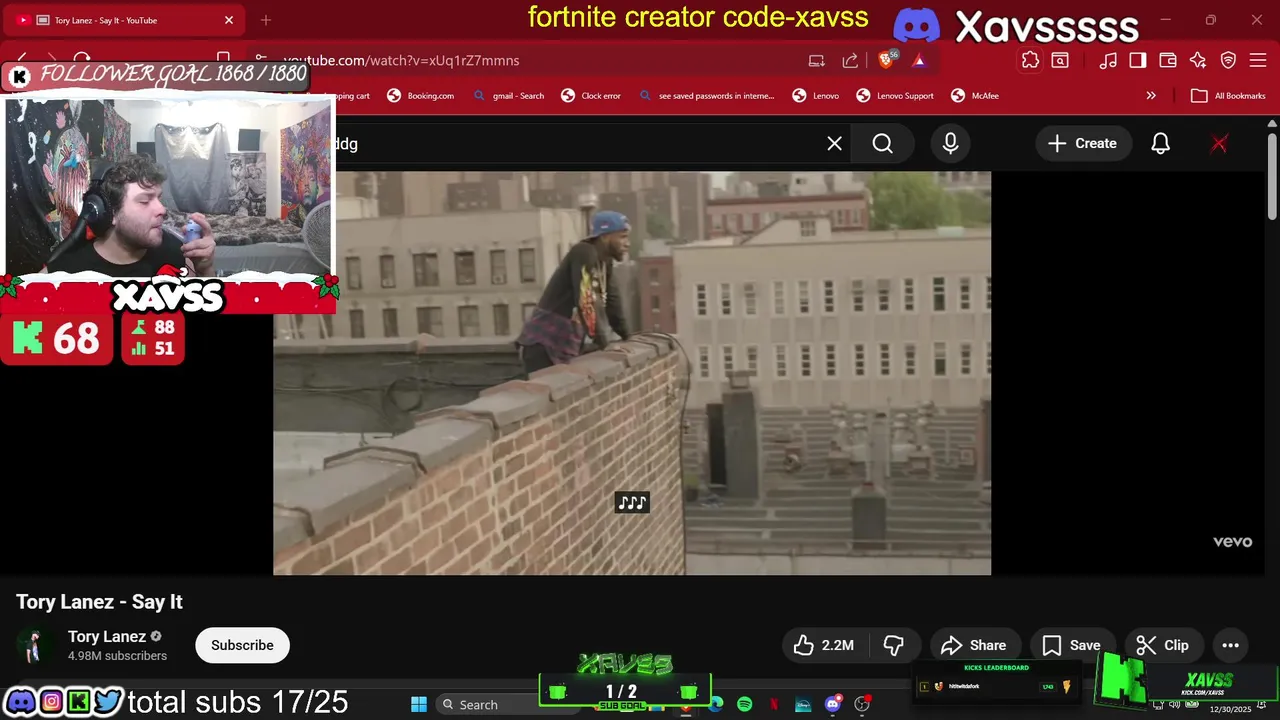Open the Booking.com bookmark
Image resolution: width=1280 pixels, height=720 pixels.
tap(420, 96)
